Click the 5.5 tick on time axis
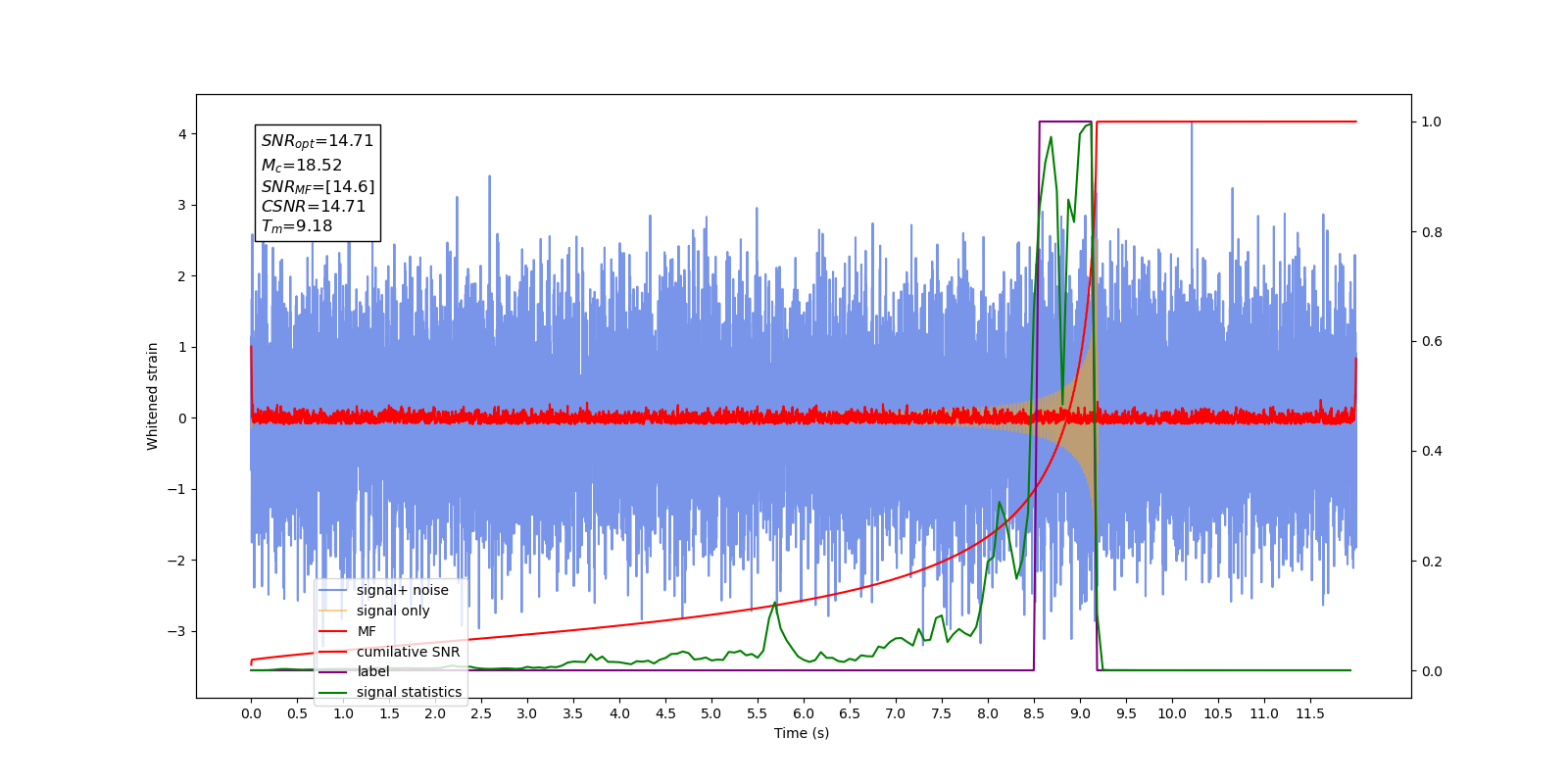The height and width of the screenshot is (784, 1568). pyautogui.click(x=758, y=713)
